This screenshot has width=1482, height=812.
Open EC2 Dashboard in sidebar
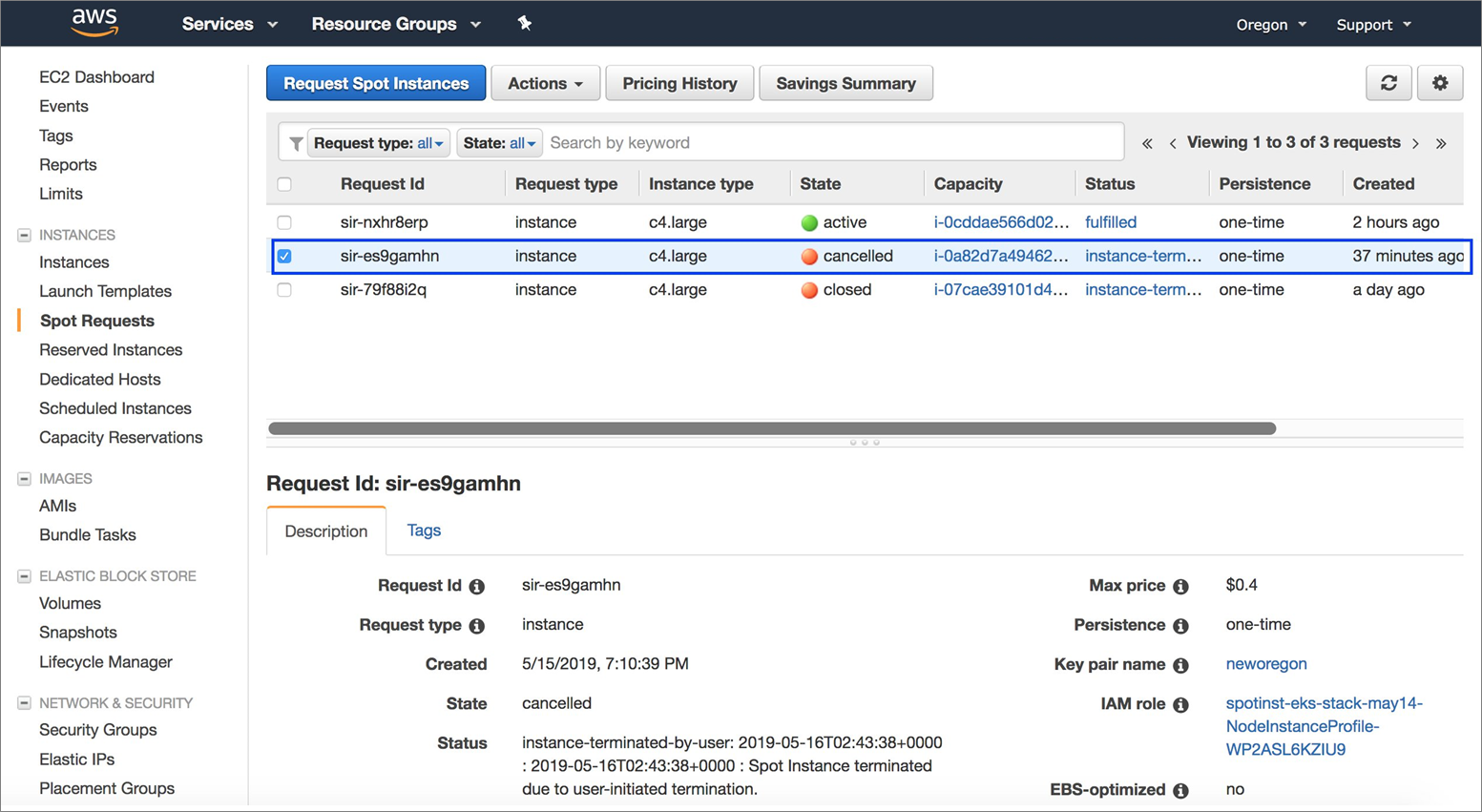pos(96,77)
